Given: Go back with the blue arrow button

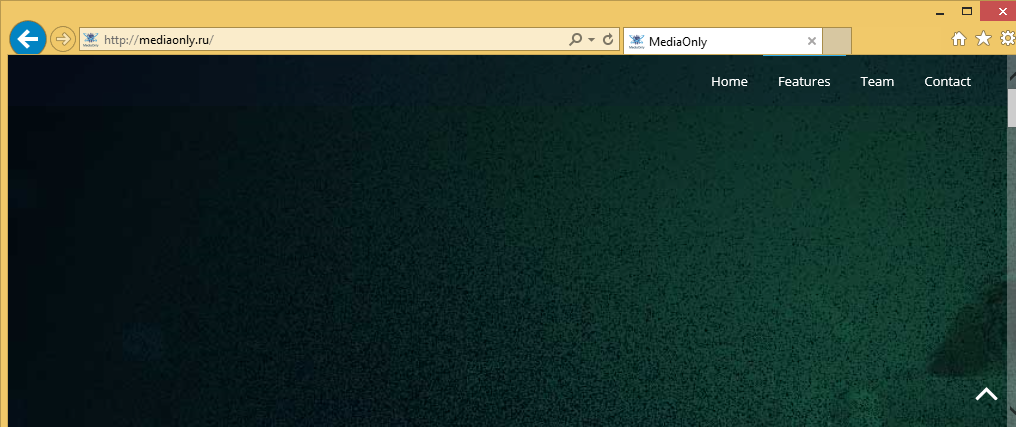Looking at the screenshot, I should point(27,40).
